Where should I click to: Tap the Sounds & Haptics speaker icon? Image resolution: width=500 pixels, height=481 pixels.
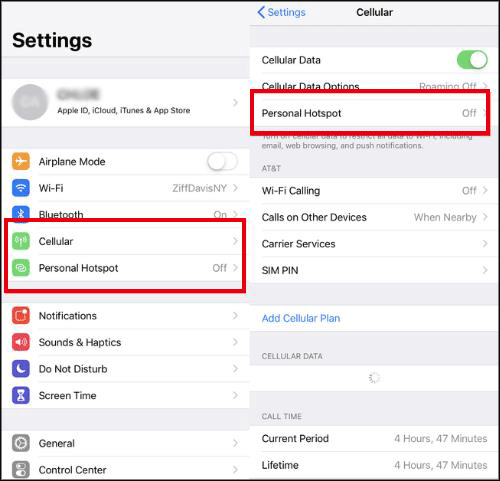21,342
